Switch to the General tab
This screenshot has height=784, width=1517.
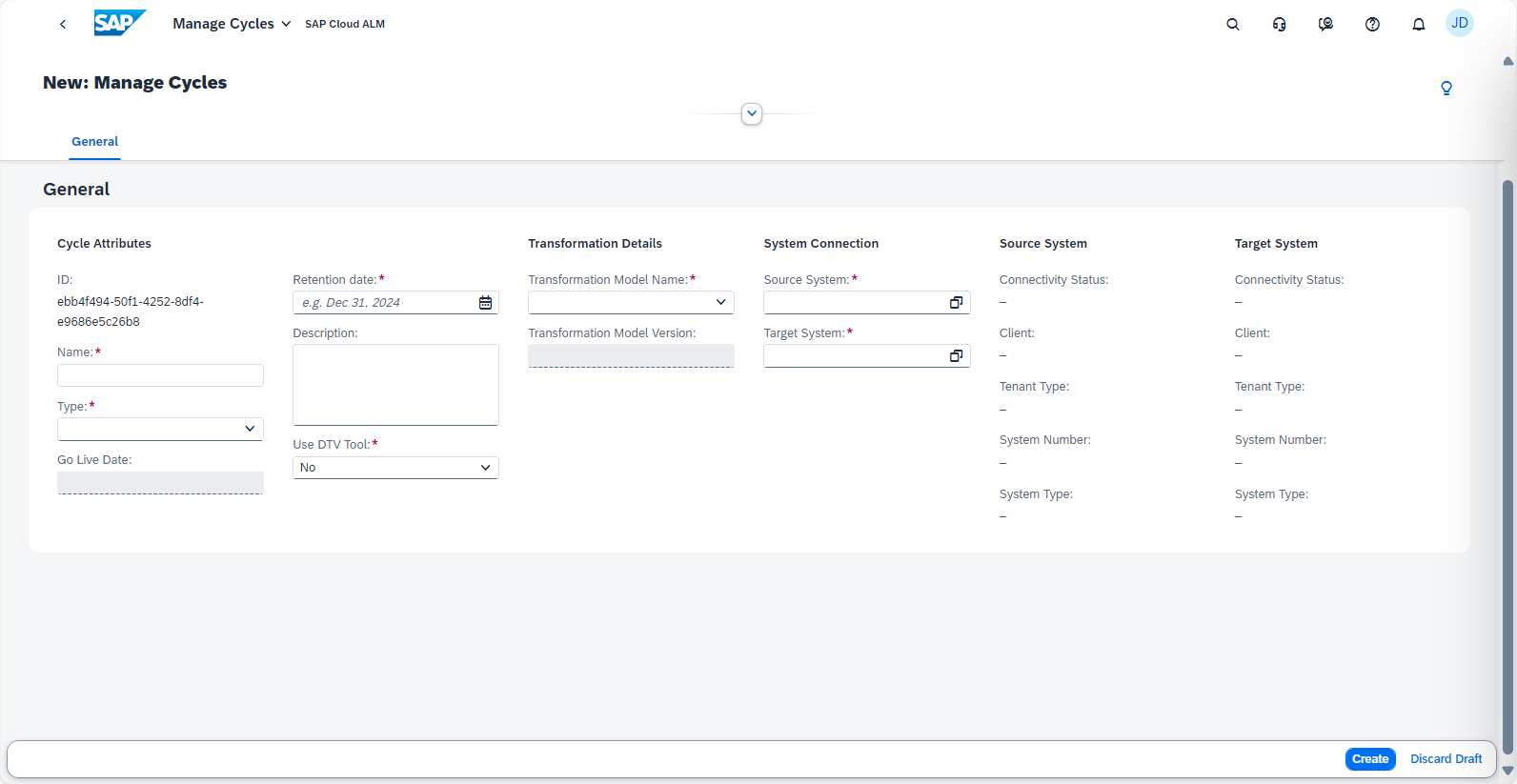pos(94,142)
